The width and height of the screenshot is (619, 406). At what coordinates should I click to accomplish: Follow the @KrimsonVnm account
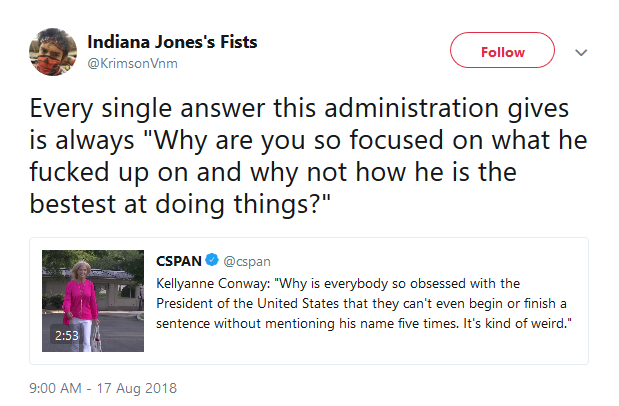(502, 50)
